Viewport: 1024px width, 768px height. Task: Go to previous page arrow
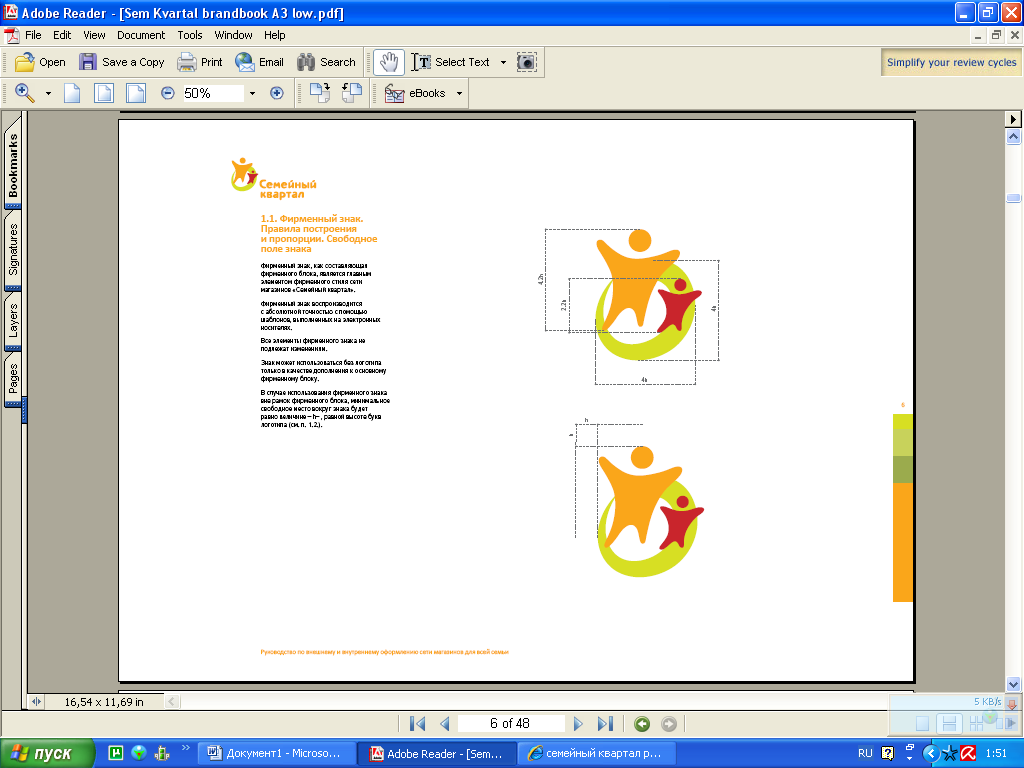[x=445, y=724]
